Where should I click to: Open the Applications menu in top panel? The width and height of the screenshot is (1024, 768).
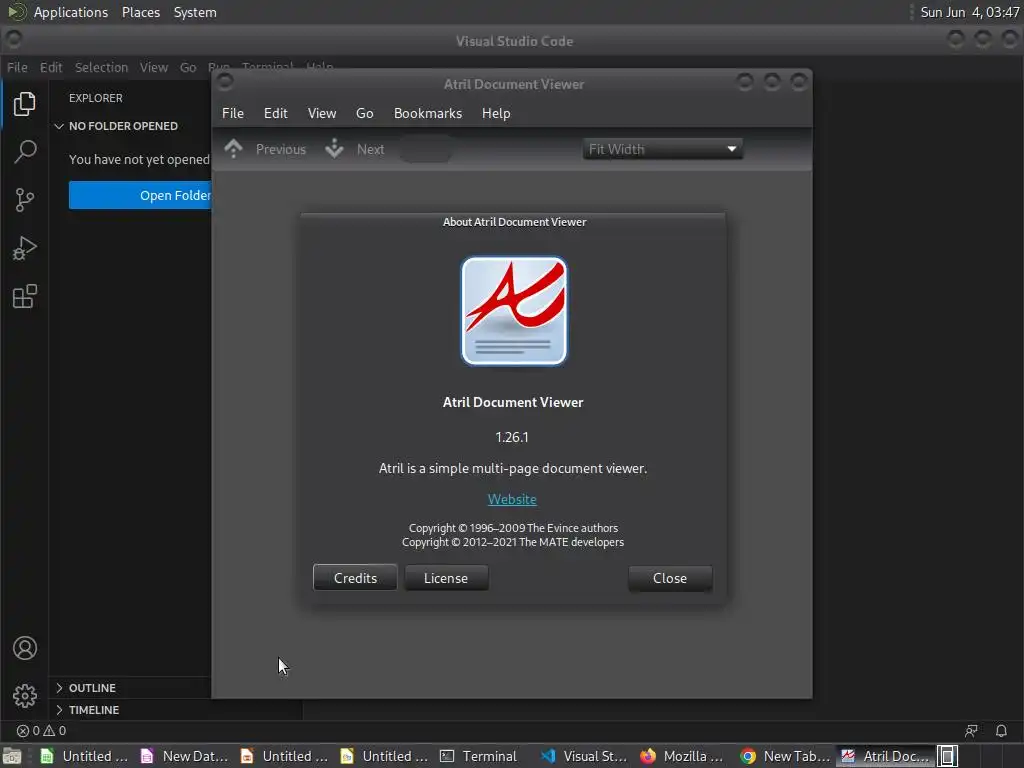point(71,12)
